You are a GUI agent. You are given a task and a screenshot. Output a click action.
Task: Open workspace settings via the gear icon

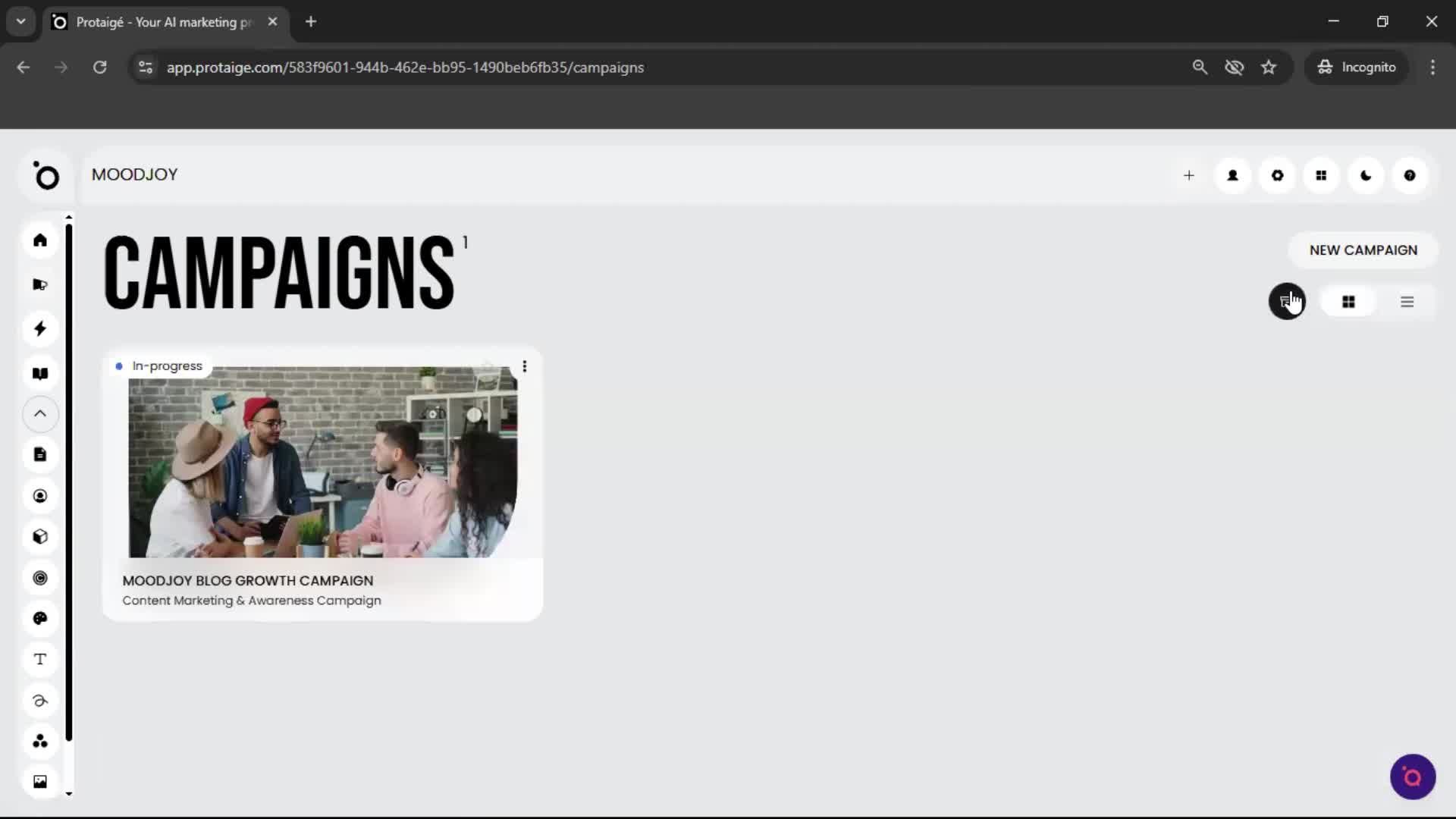tap(1277, 175)
